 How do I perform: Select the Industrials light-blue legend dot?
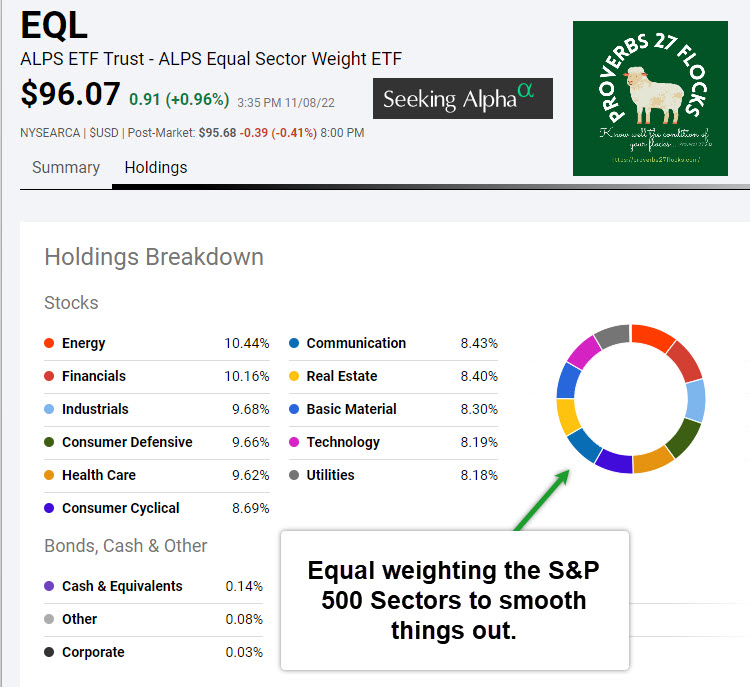[49, 409]
